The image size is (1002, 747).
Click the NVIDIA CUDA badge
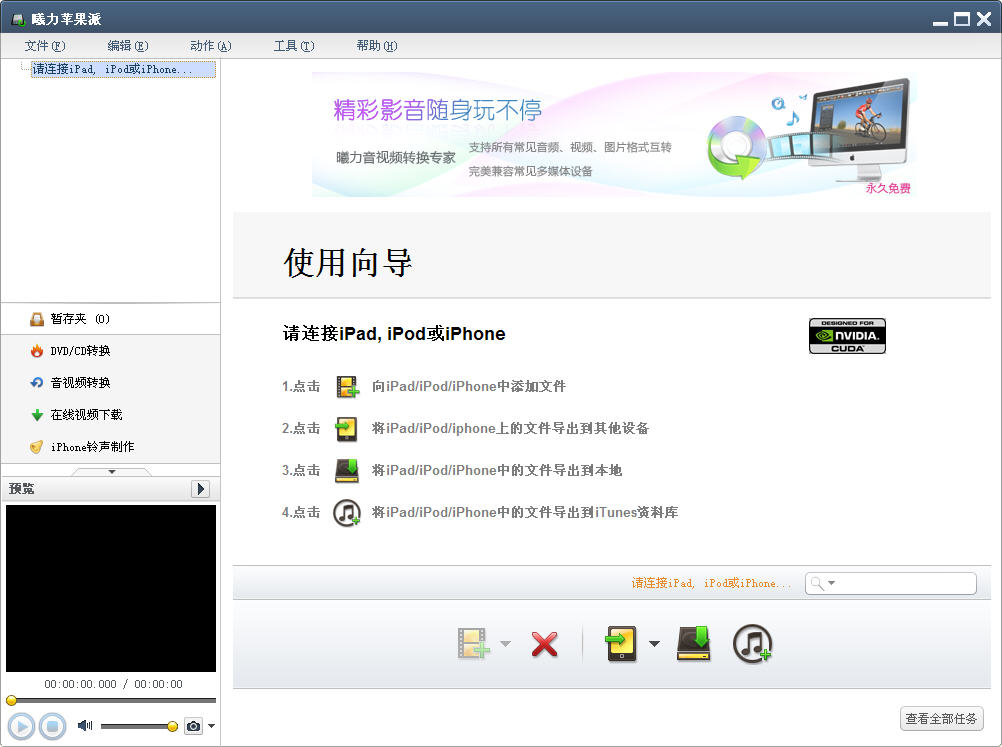coord(847,335)
